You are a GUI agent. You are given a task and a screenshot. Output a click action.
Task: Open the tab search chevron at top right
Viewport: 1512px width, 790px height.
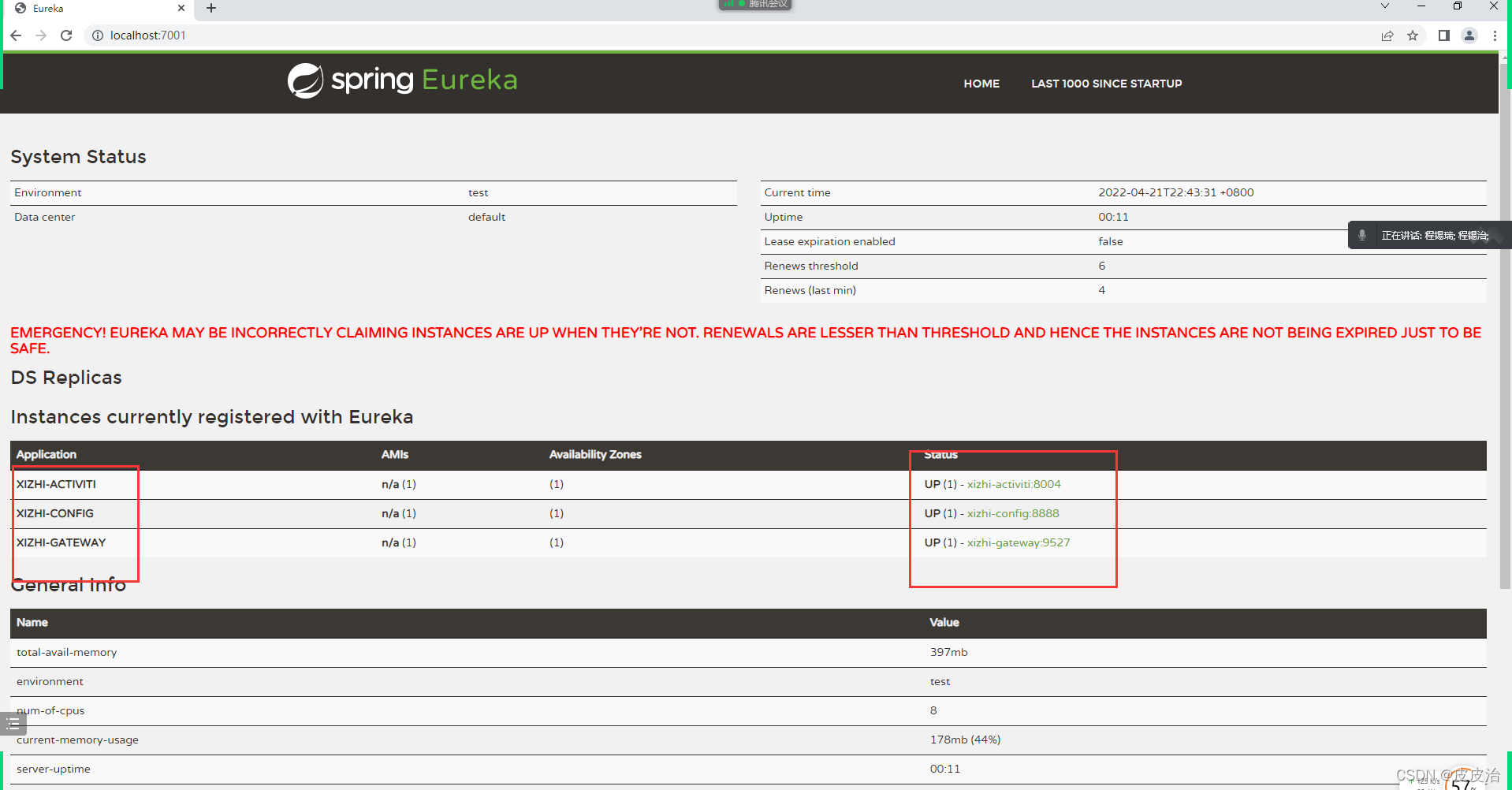[1385, 6]
